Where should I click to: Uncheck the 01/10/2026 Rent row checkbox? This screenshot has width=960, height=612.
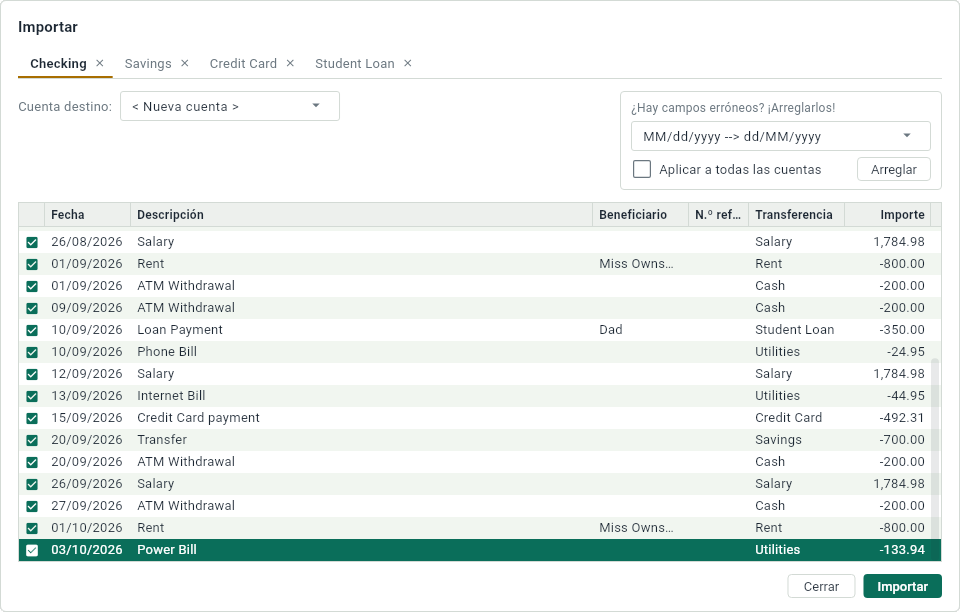[x=32, y=529]
